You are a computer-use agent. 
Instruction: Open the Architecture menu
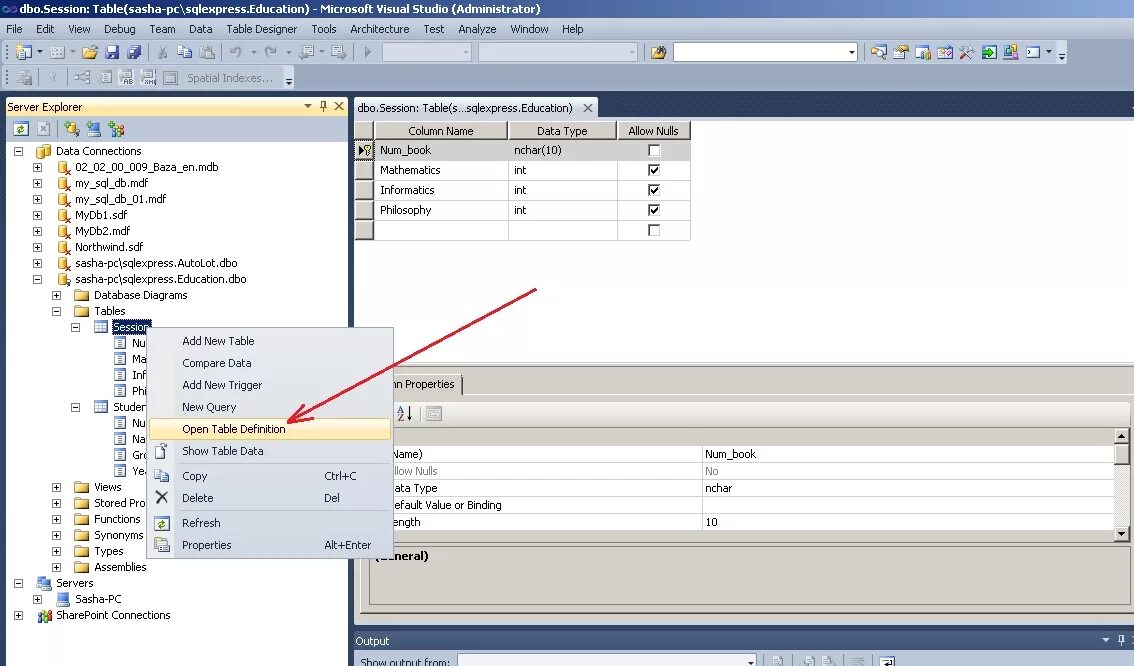pyautogui.click(x=380, y=29)
